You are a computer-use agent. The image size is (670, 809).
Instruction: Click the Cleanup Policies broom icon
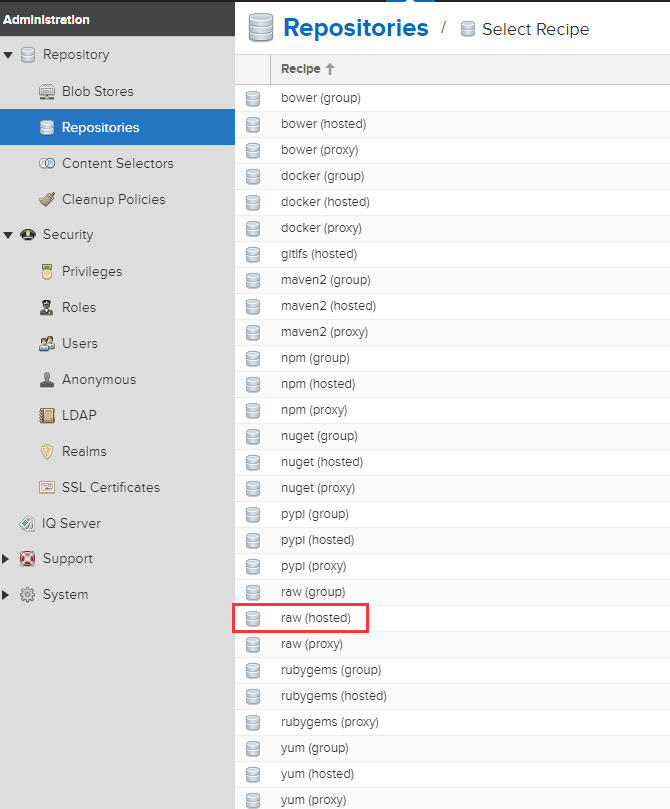pyautogui.click(x=47, y=199)
